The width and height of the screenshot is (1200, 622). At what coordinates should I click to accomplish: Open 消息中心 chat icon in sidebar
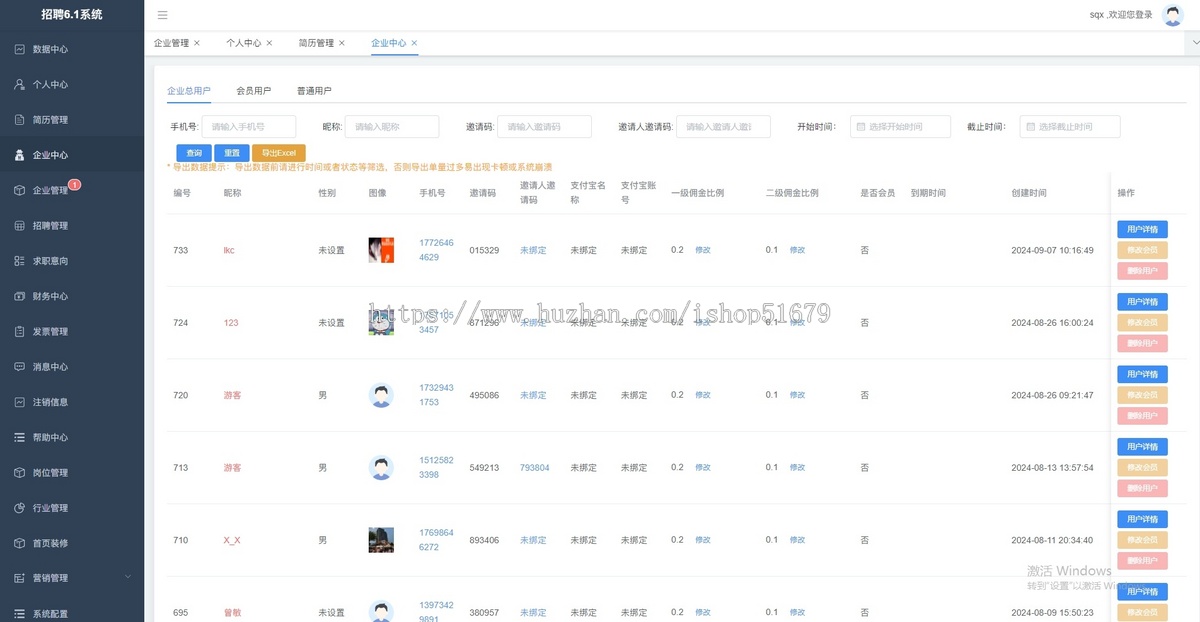(20, 367)
